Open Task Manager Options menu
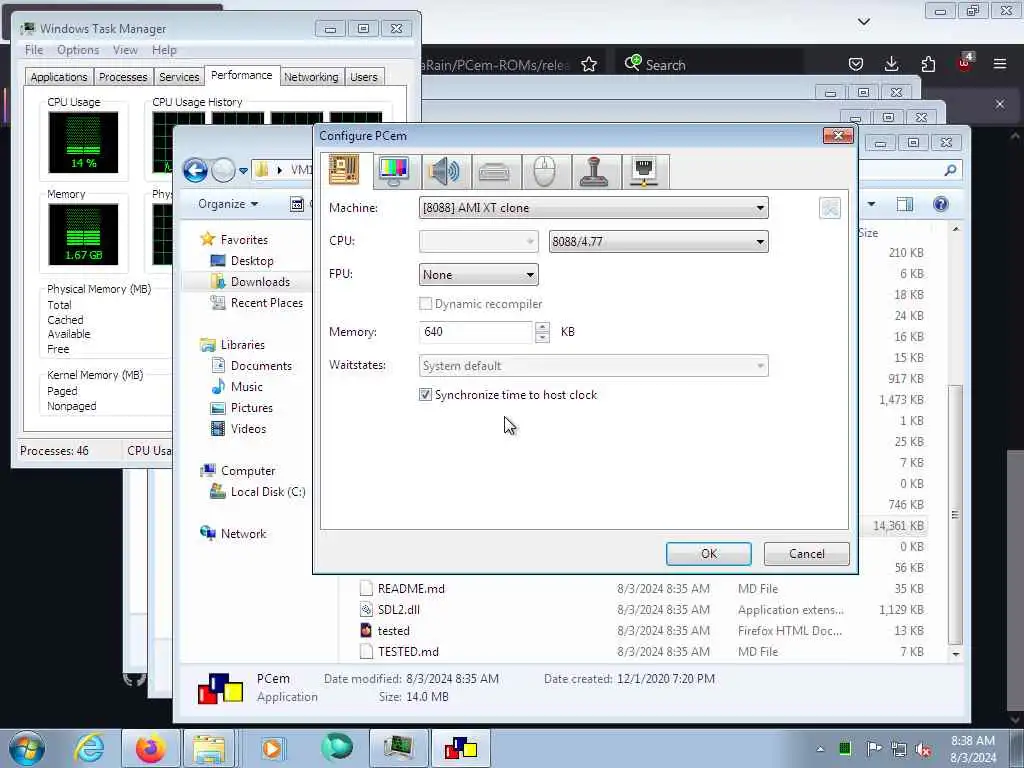1024x768 pixels. coord(78,50)
